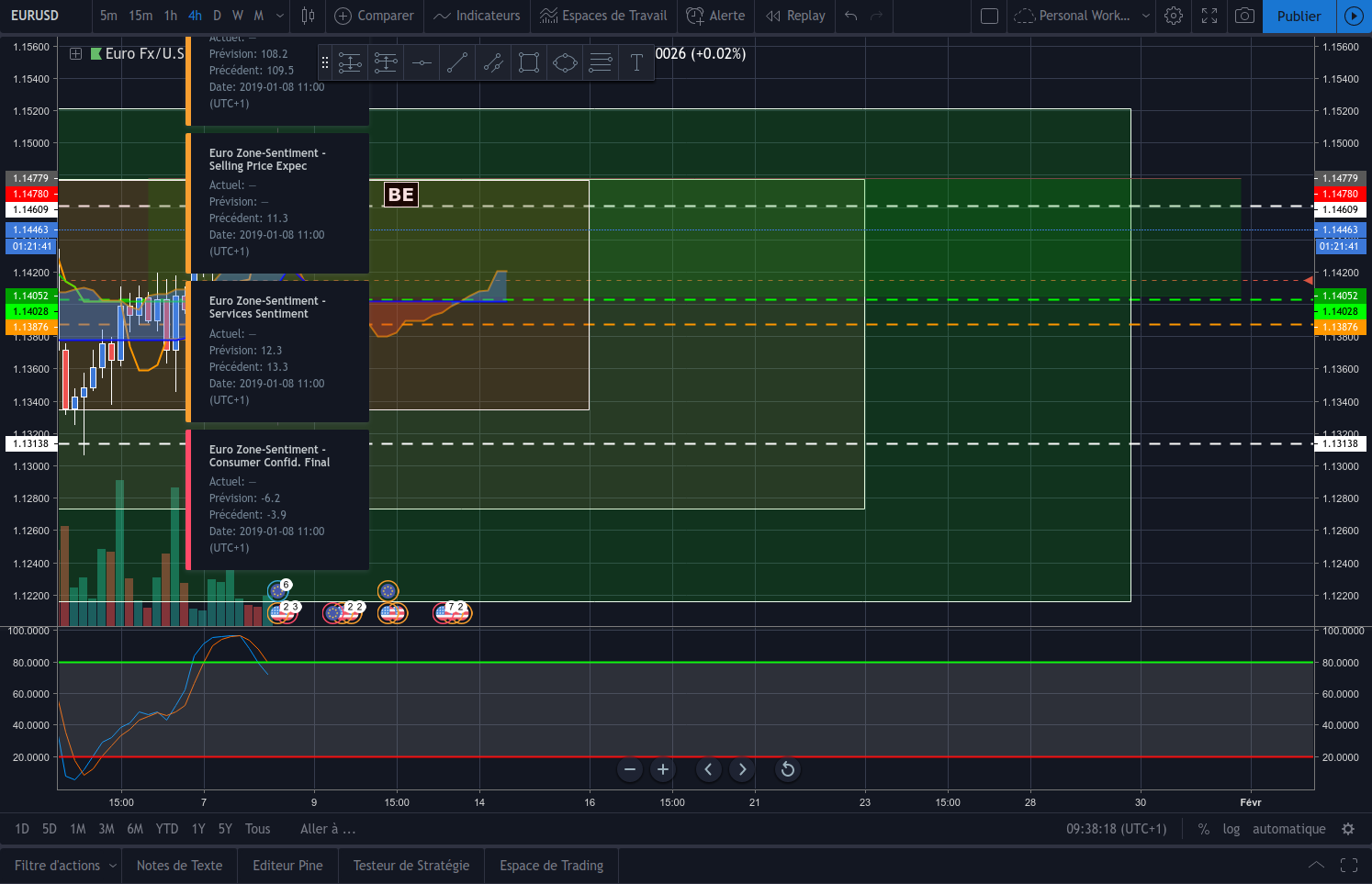Select the Text tool in floating toolbar
This screenshot has width=1372, height=884.
coord(635,62)
